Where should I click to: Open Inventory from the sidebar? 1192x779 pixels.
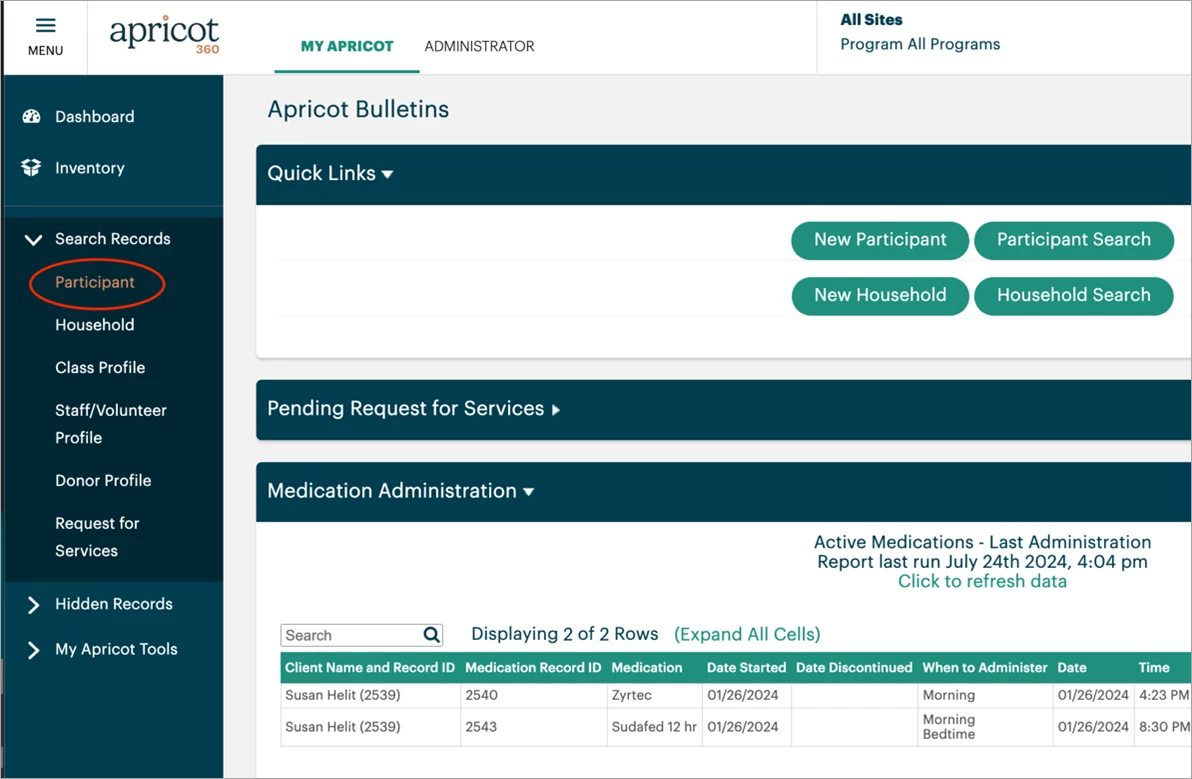coord(90,168)
